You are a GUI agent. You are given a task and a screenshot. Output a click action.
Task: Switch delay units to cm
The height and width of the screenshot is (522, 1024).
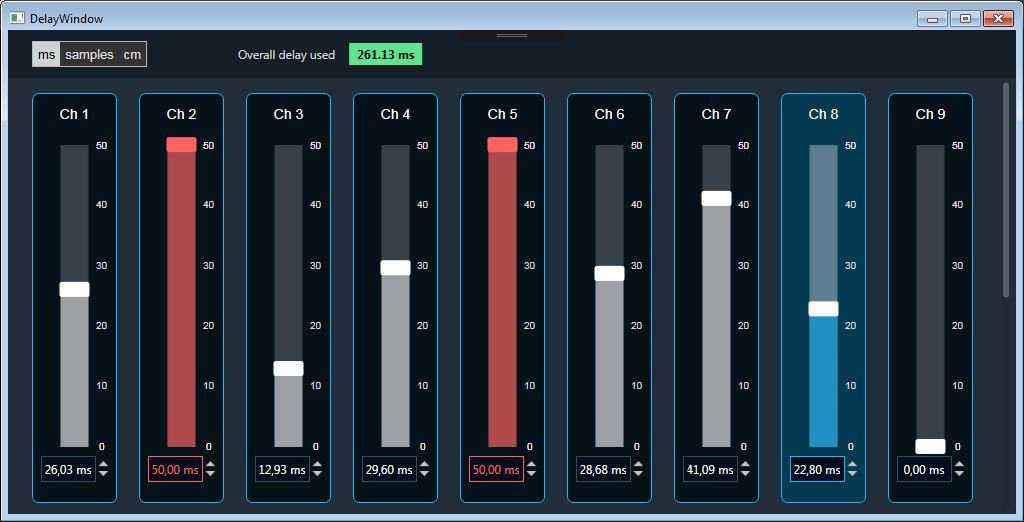point(133,54)
